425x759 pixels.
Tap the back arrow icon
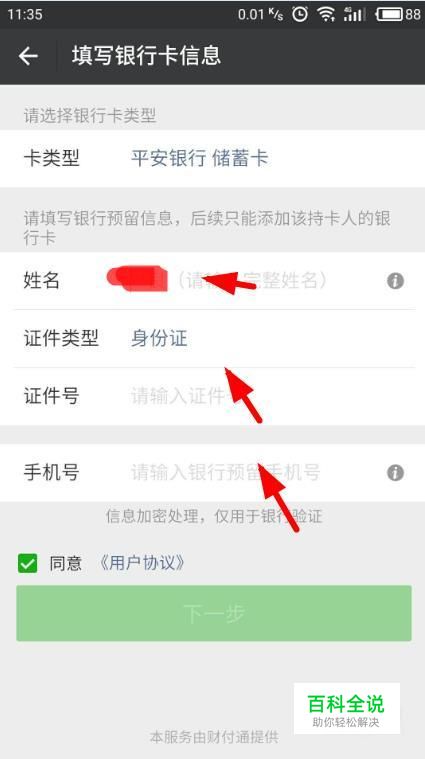(x=28, y=56)
